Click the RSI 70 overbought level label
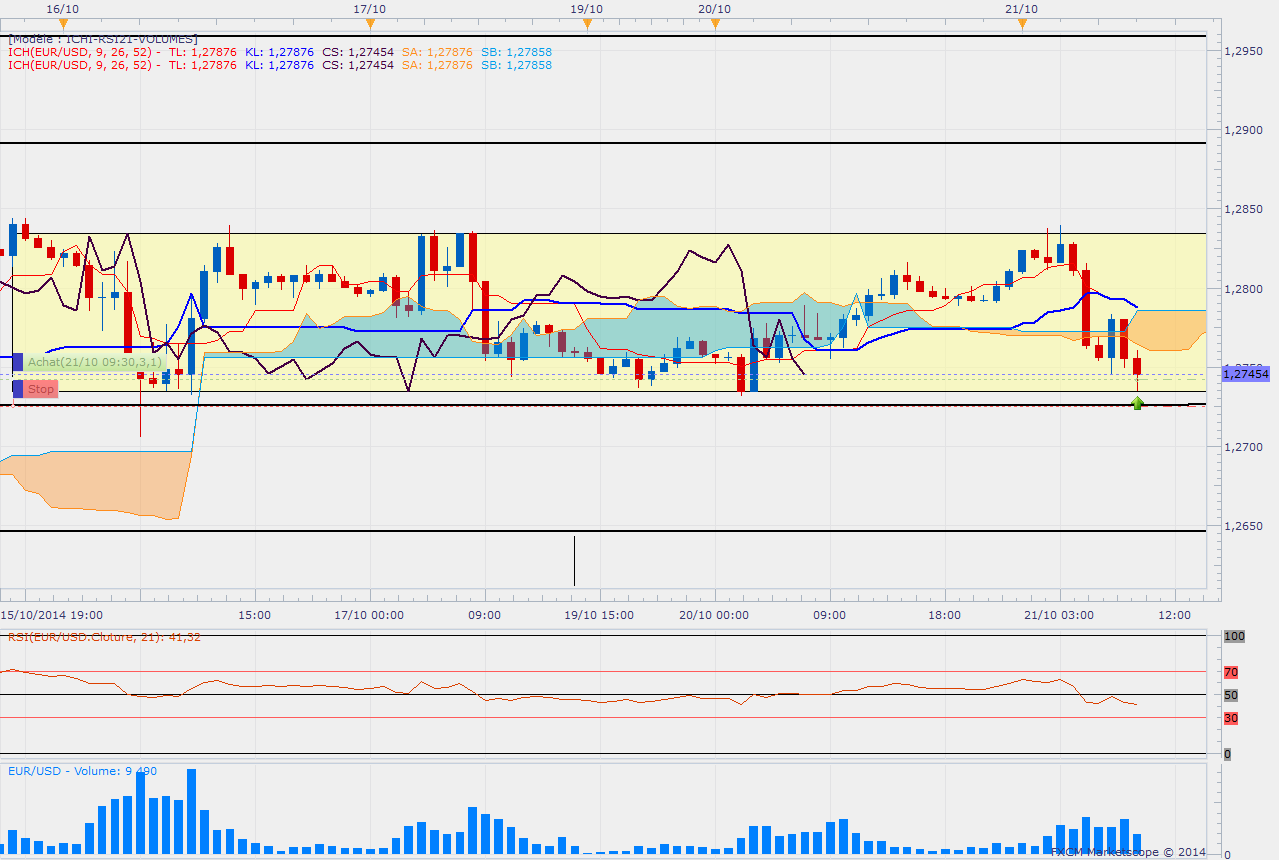This screenshot has width=1279, height=860. coord(1231,673)
